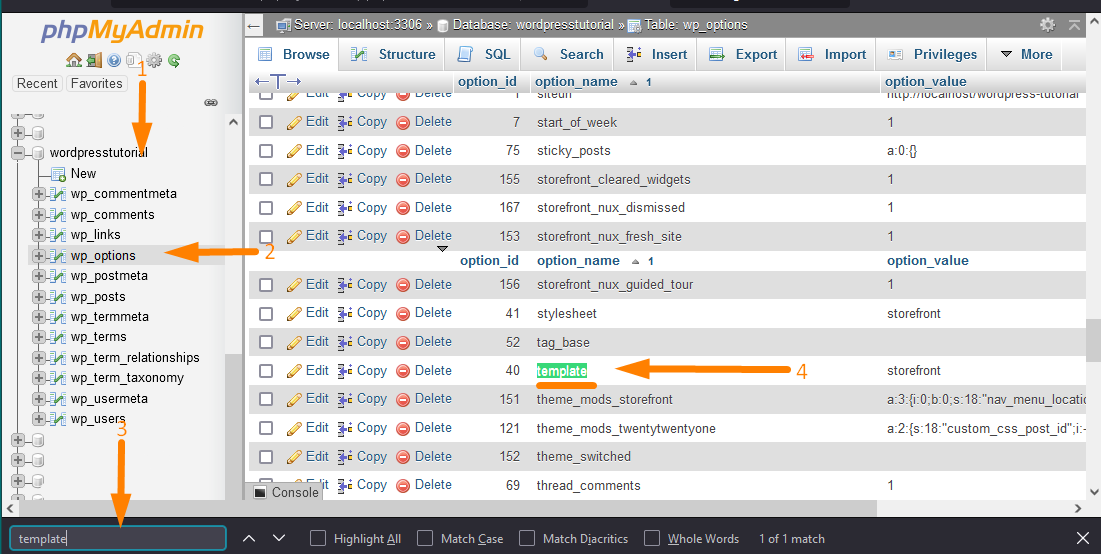Click the copy icon on start_of_week row
Screen dimensions: 1101x554
[x=345, y=122]
